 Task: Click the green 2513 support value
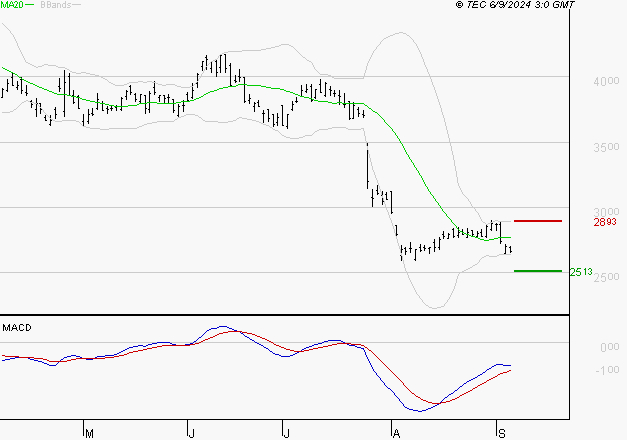(581, 272)
